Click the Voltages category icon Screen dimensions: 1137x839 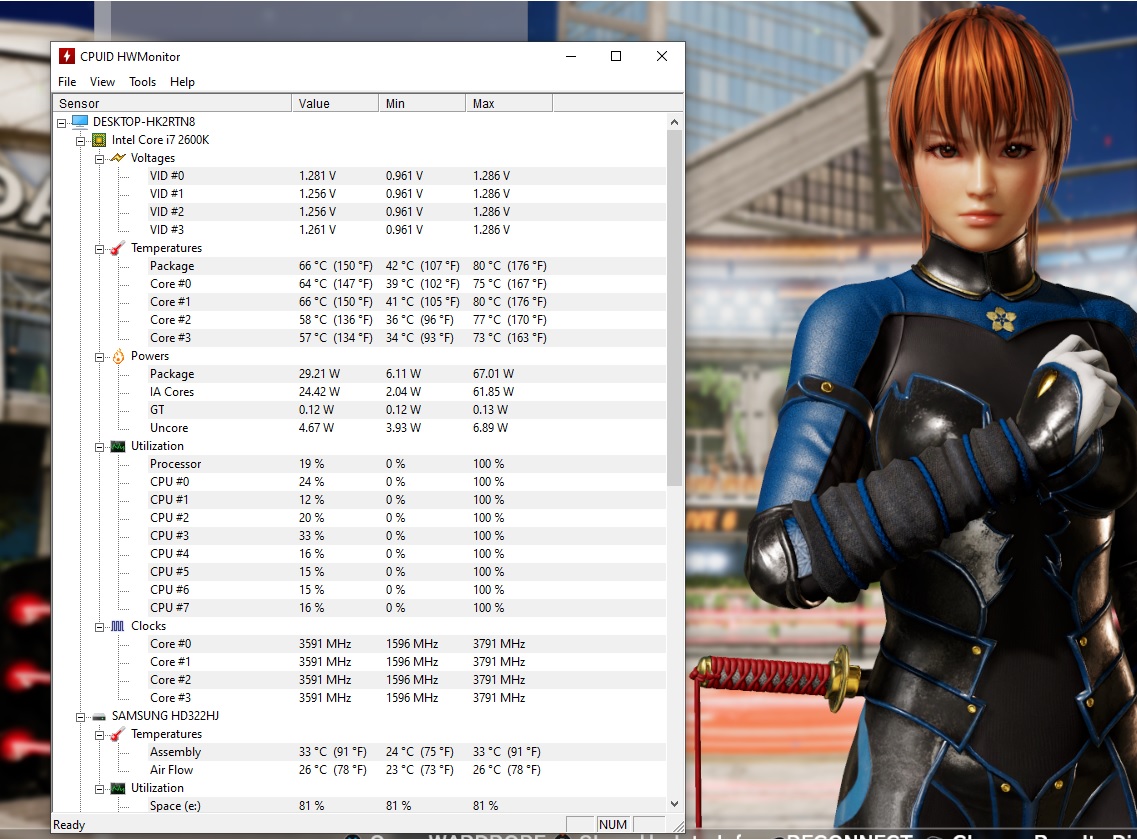pos(117,158)
